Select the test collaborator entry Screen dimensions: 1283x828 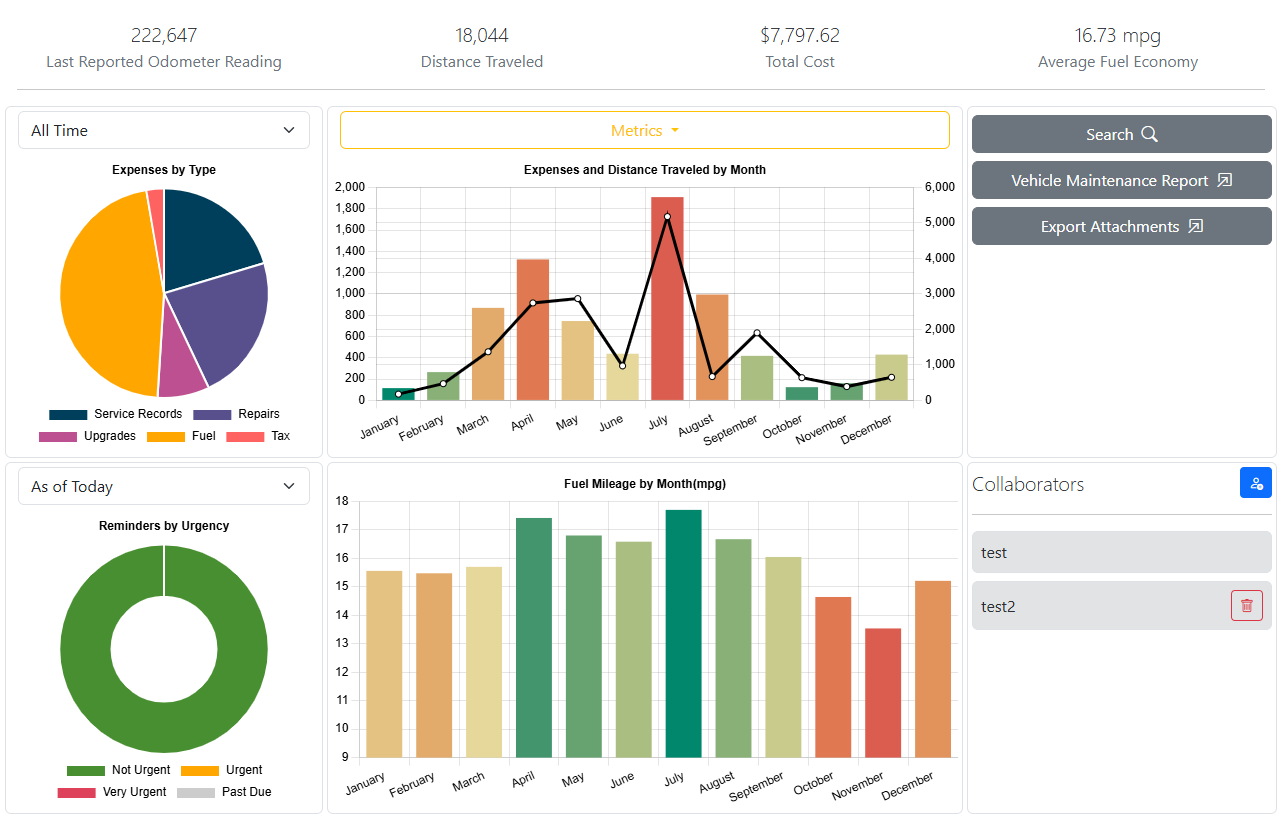pyautogui.click(x=1121, y=552)
